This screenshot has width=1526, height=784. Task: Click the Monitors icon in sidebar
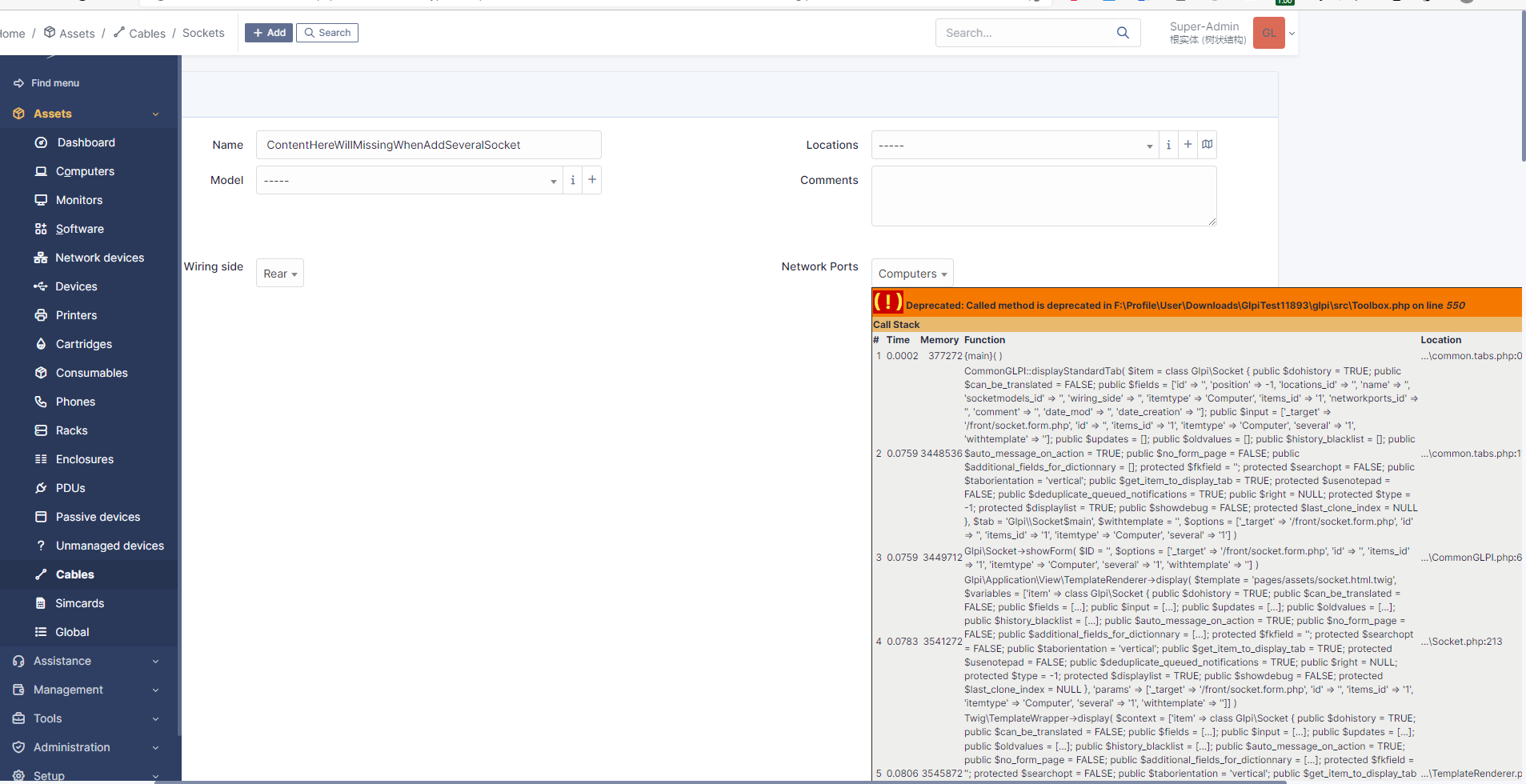coord(41,200)
